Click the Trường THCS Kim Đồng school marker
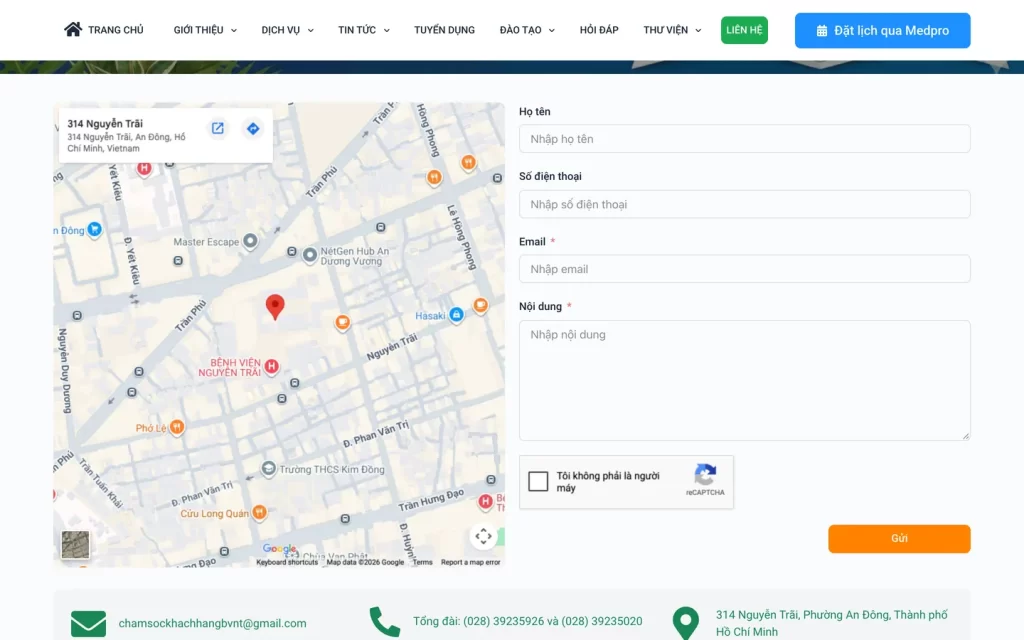The height and width of the screenshot is (640, 1024). [x=268, y=468]
